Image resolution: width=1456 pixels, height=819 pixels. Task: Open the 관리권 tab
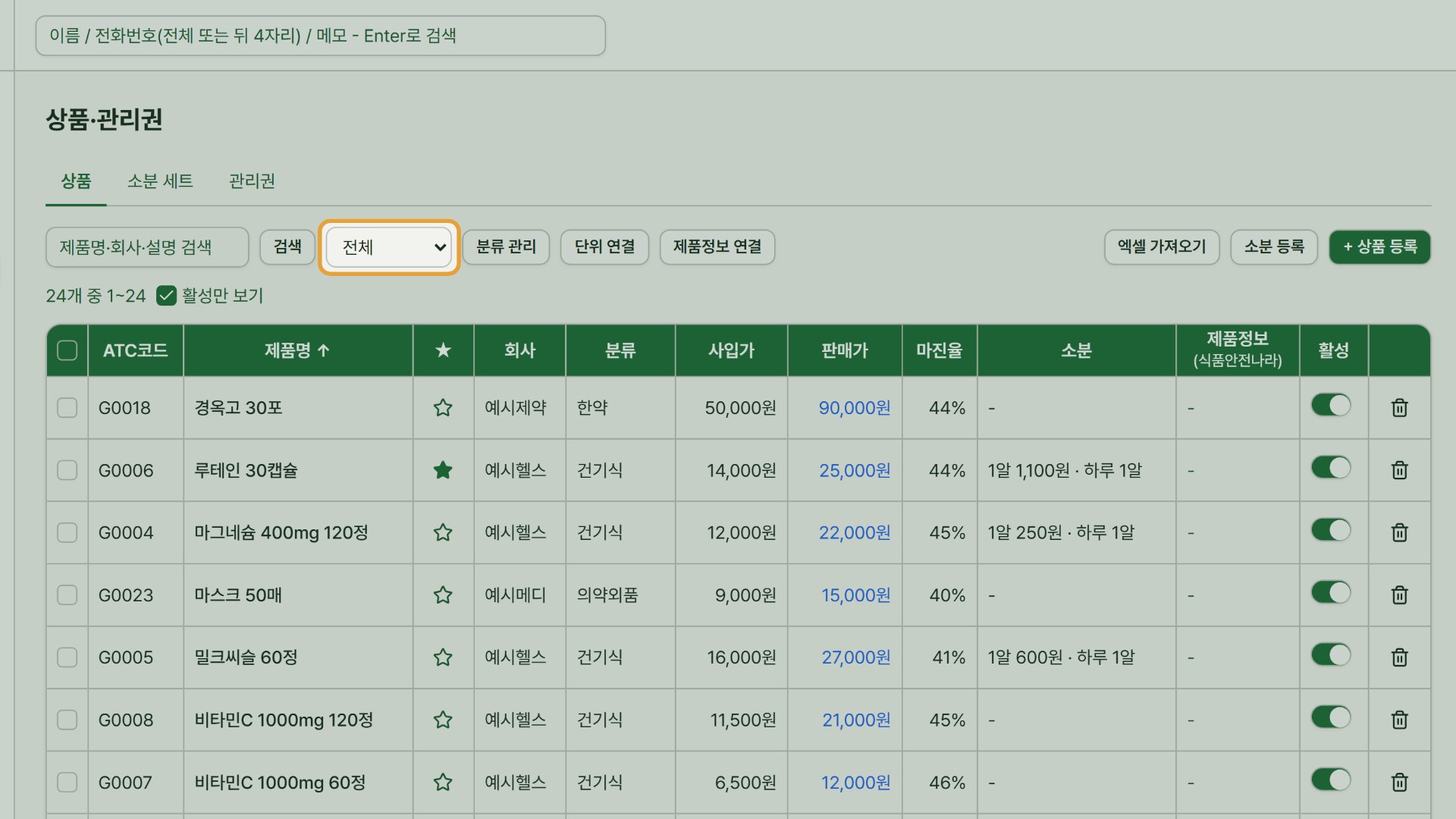point(252,181)
